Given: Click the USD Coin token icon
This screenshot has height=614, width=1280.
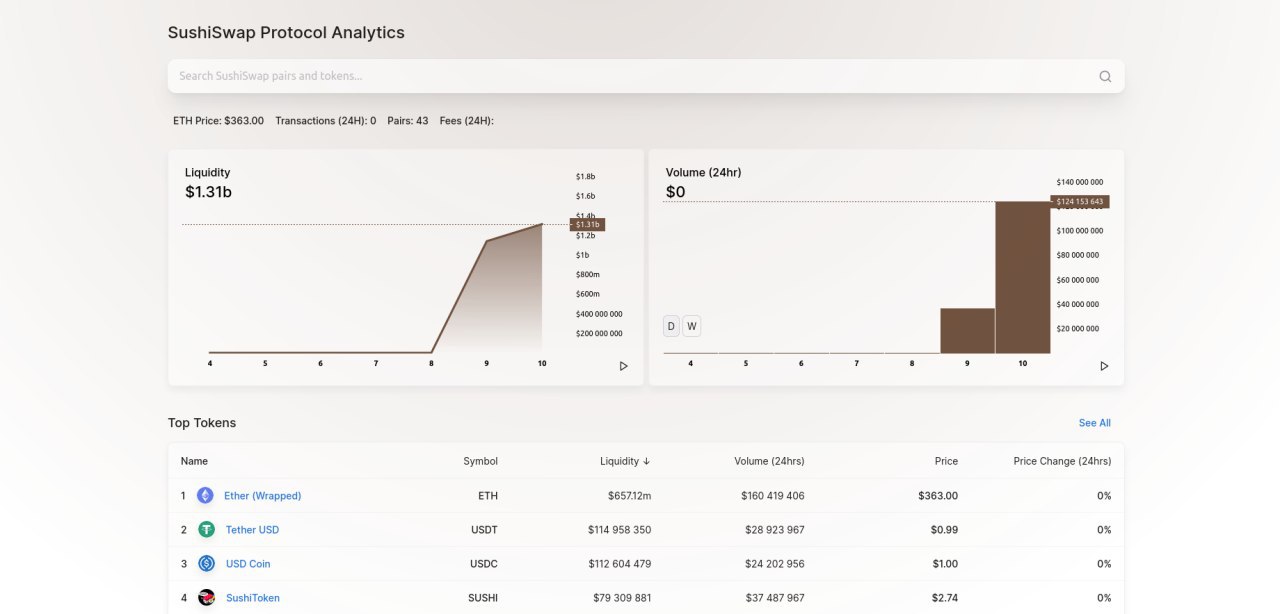Looking at the screenshot, I should pos(206,563).
